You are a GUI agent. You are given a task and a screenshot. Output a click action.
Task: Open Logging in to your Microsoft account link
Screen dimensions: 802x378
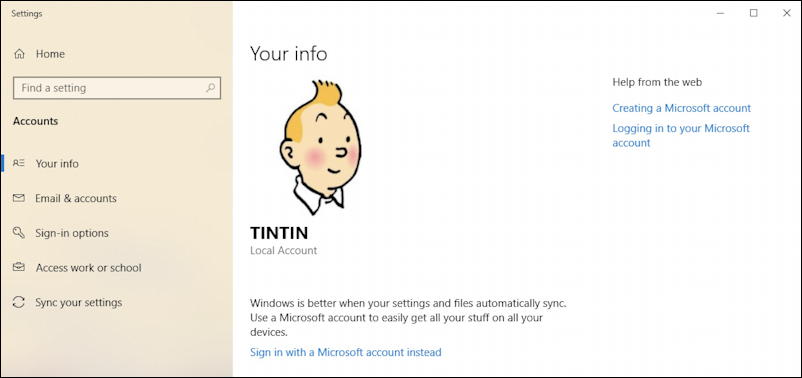[x=681, y=136]
